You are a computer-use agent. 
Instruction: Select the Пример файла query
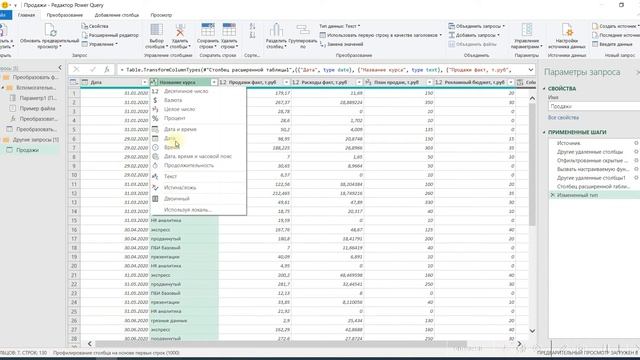point(37,108)
